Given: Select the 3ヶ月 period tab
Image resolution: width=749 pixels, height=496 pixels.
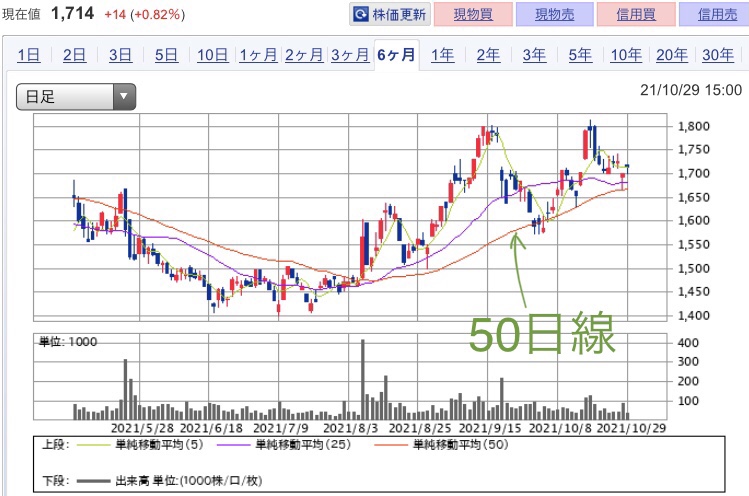Looking at the screenshot, I should pyautogui.click(x=350, y=55).
